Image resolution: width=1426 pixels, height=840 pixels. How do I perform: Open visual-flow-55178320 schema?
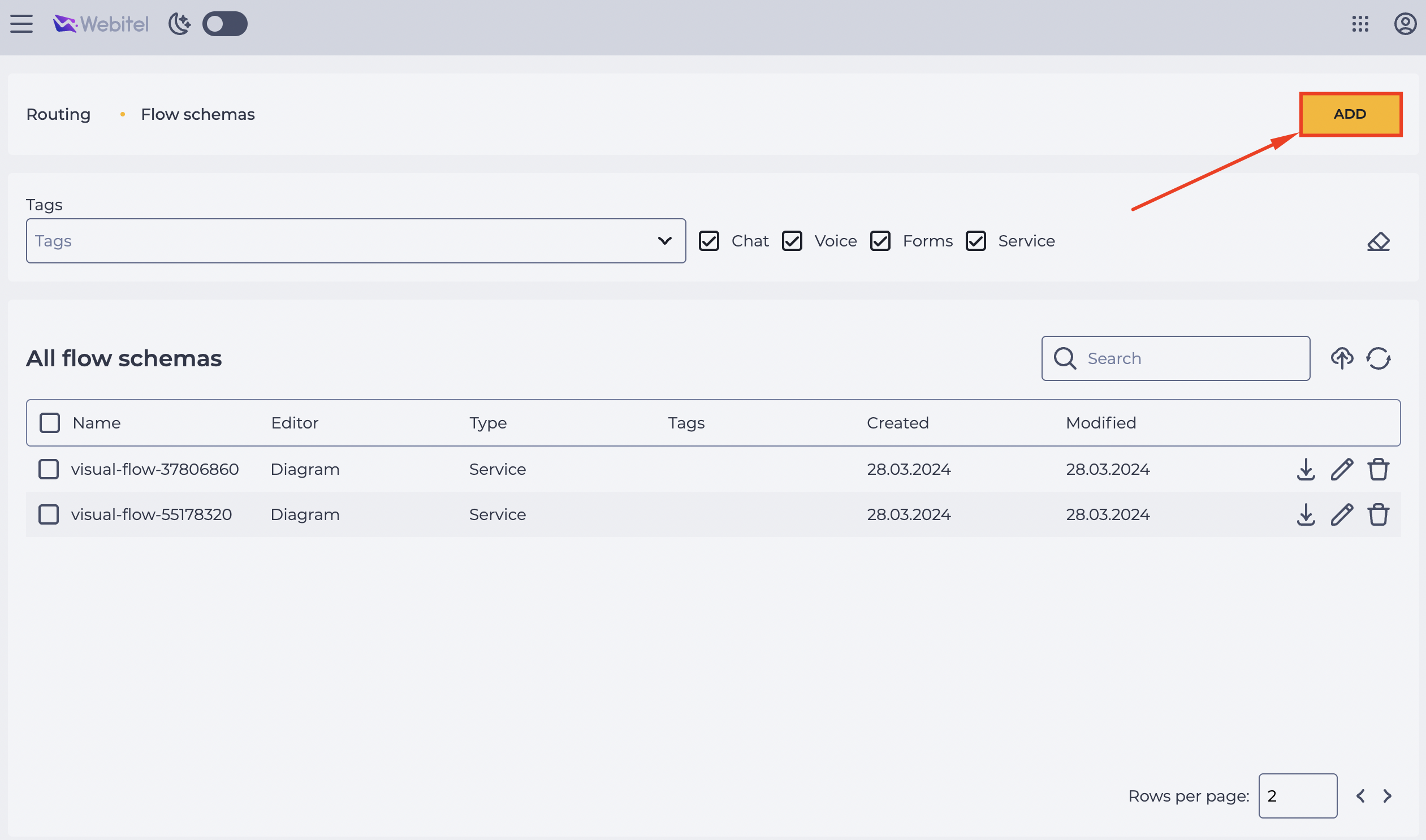[151, 514]
